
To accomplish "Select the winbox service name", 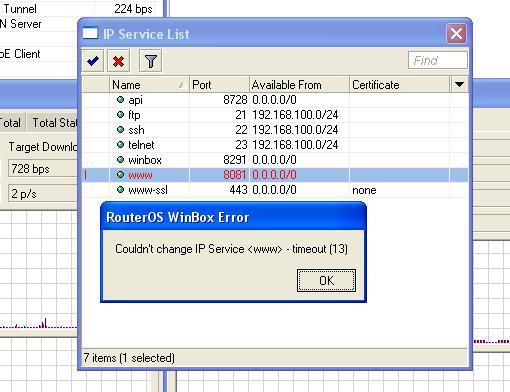I will [x=145, y=160].
